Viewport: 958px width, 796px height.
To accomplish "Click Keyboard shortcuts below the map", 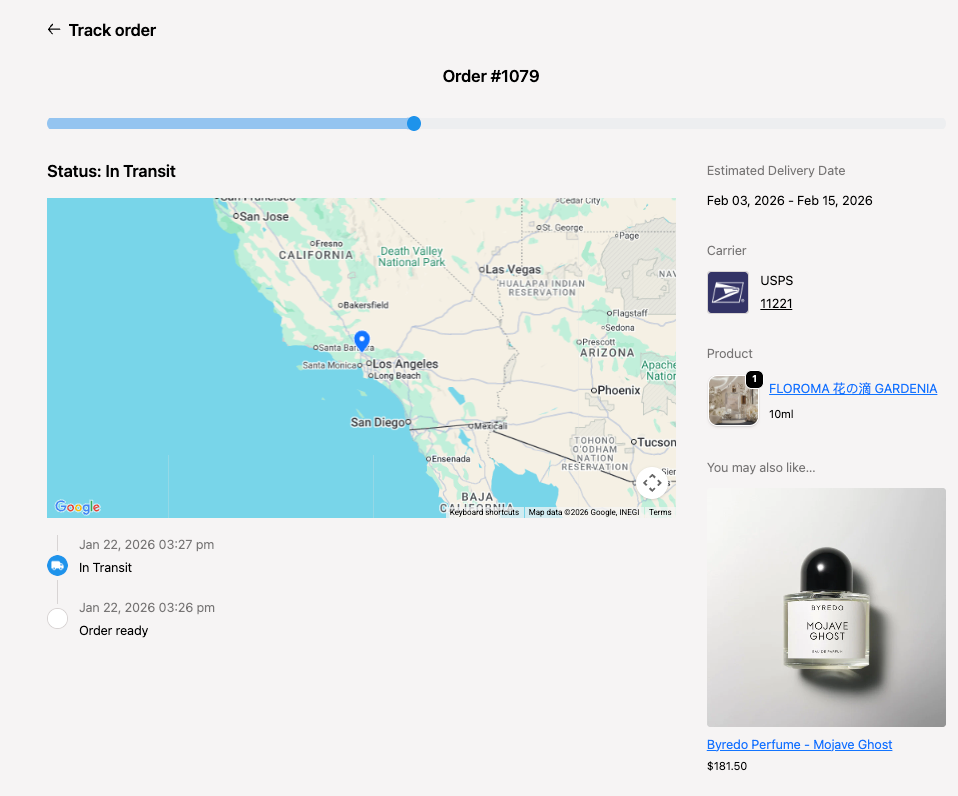I will click(484, 511).
